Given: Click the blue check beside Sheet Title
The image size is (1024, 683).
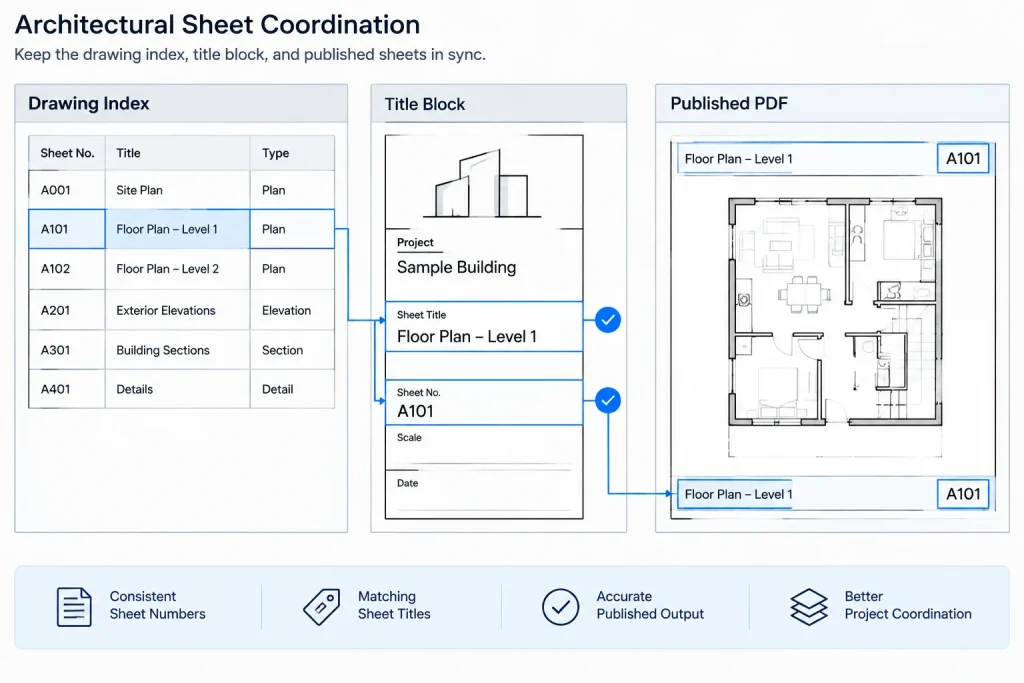Looking at the screenshot, I should [x=607, y=320].
